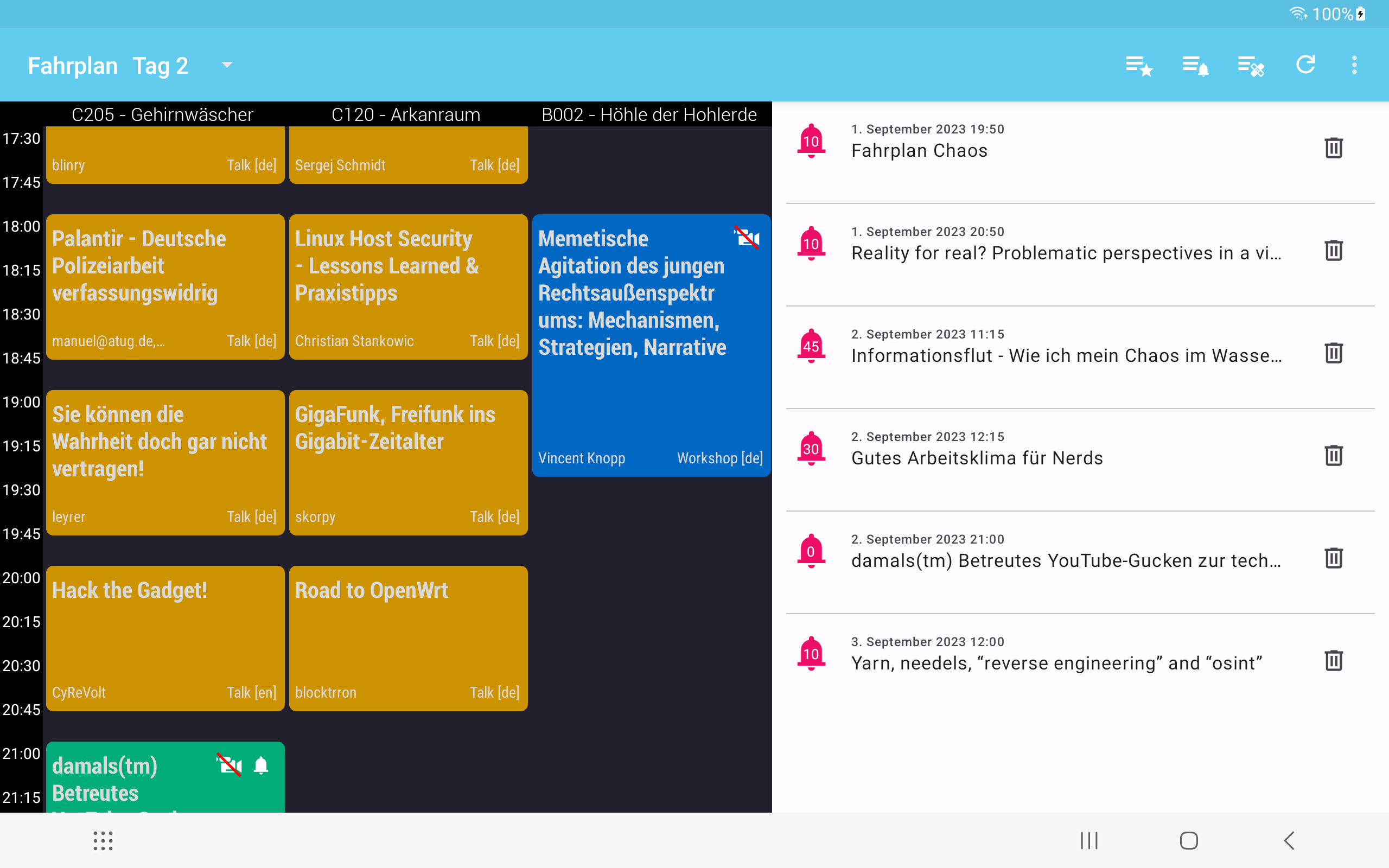This screenshot has height=868, width=1389.
Task: Open the schedule changes list icon
Action: coord(1251,66)
